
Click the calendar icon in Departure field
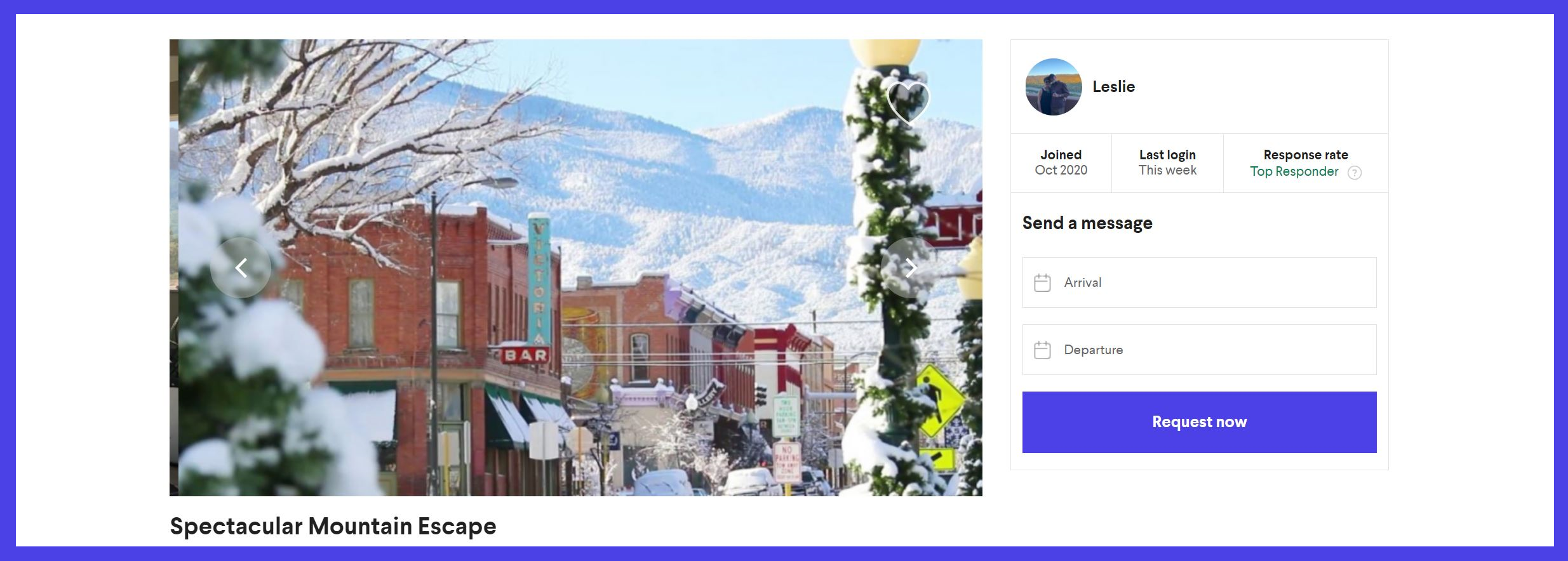(x=1042, y=350)
